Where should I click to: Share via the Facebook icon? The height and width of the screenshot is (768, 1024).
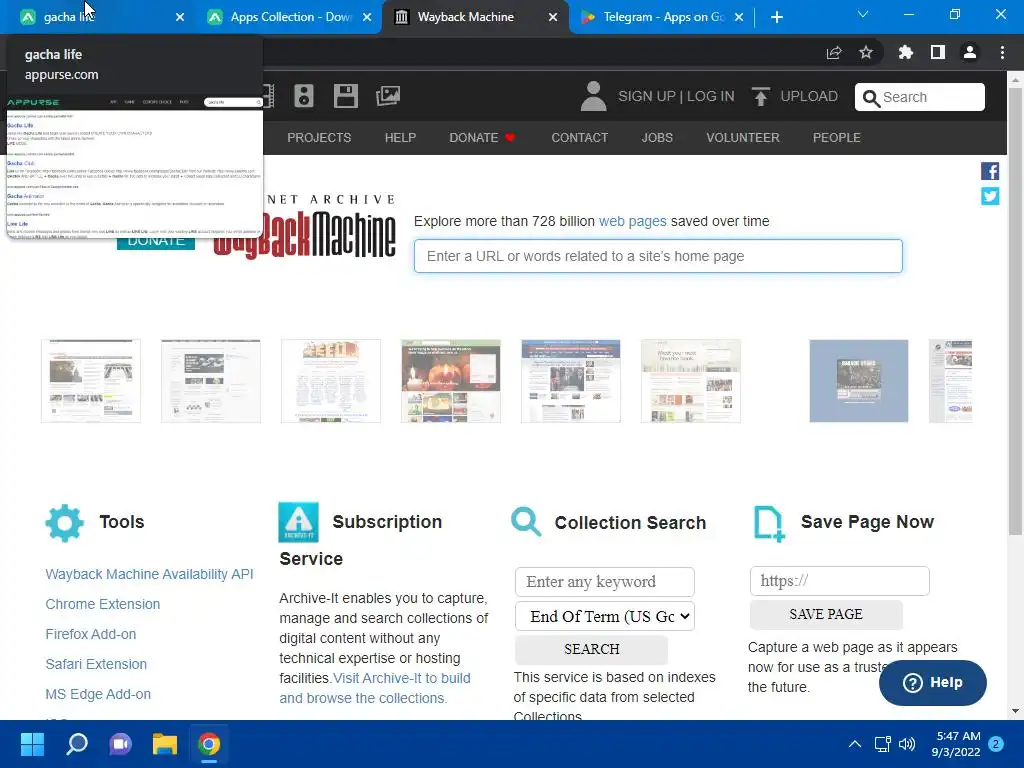coord(990,171)
